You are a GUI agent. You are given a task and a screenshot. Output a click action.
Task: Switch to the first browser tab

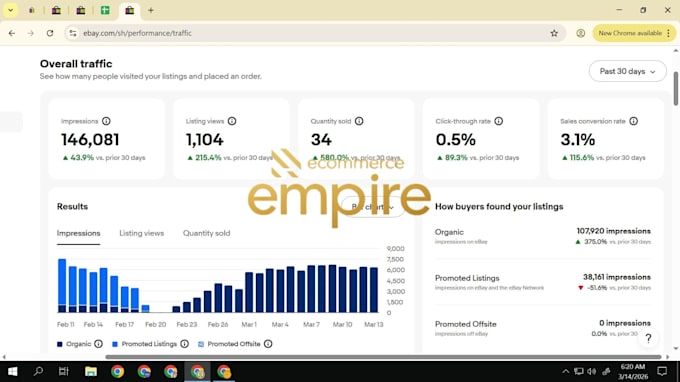tap(32, 10)
